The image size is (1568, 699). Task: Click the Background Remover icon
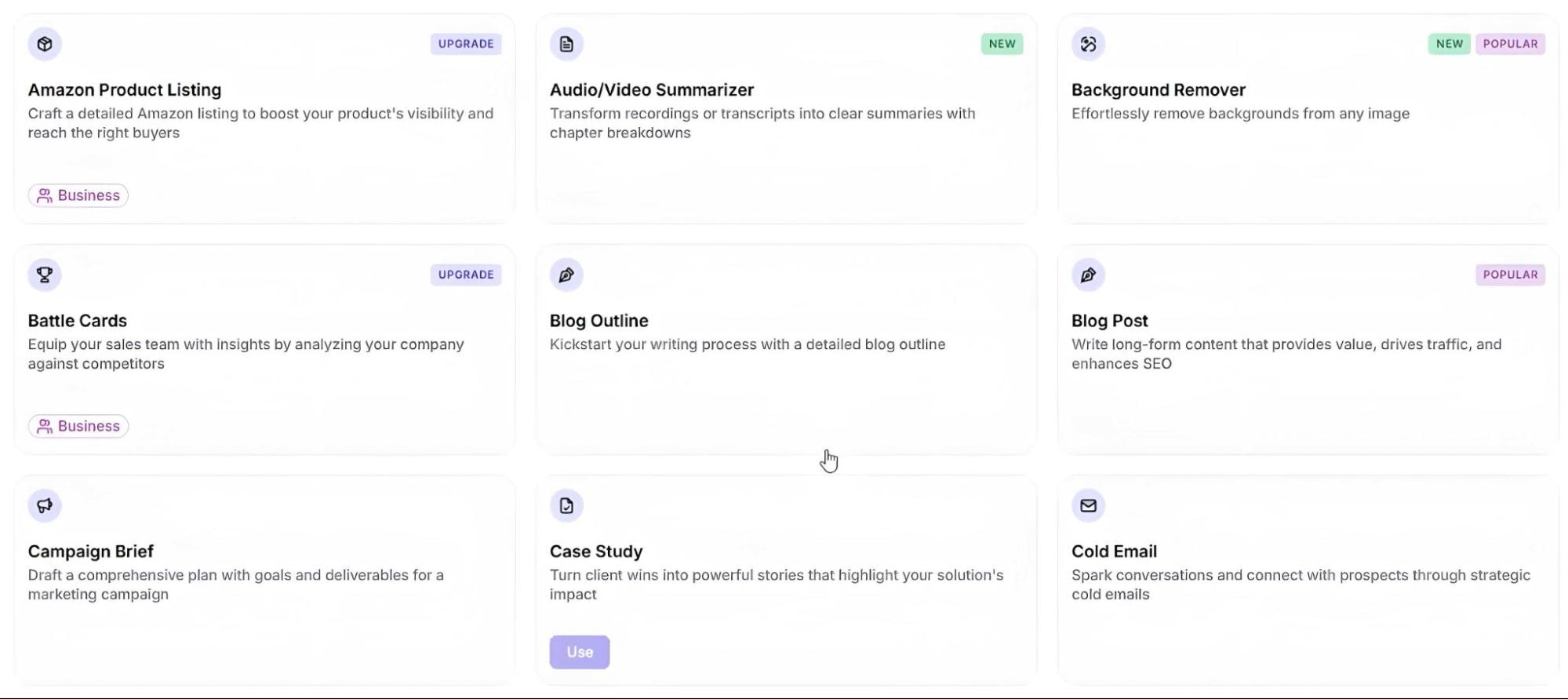click(x=1088, y=44)
